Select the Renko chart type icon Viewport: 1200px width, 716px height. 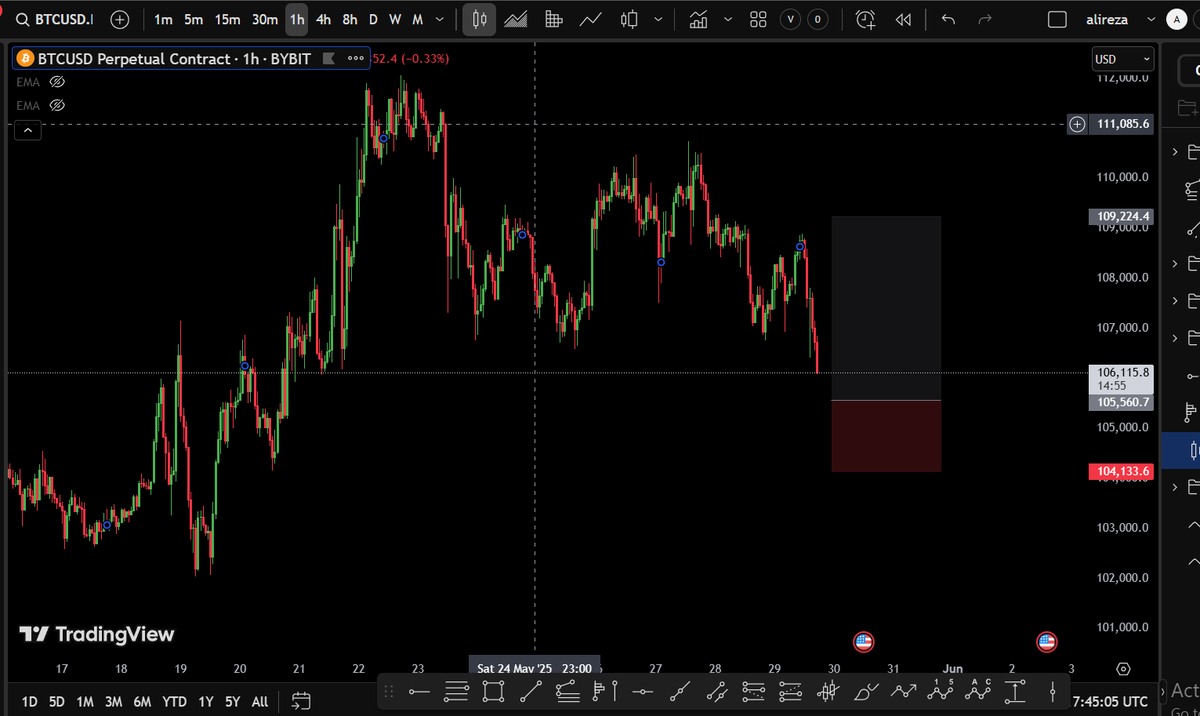pos(553,20)
